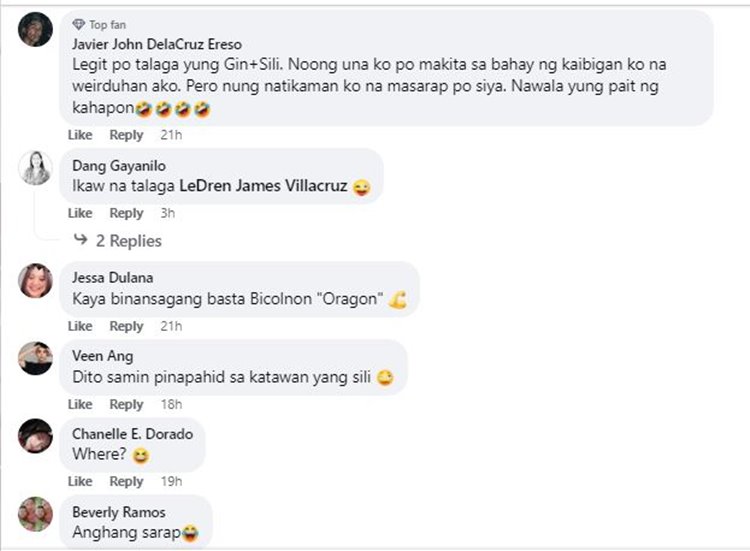
Task: Open the 18h timestamp on Veen Ang's comment
Action: pyautogui.click(x=171, y=404)
